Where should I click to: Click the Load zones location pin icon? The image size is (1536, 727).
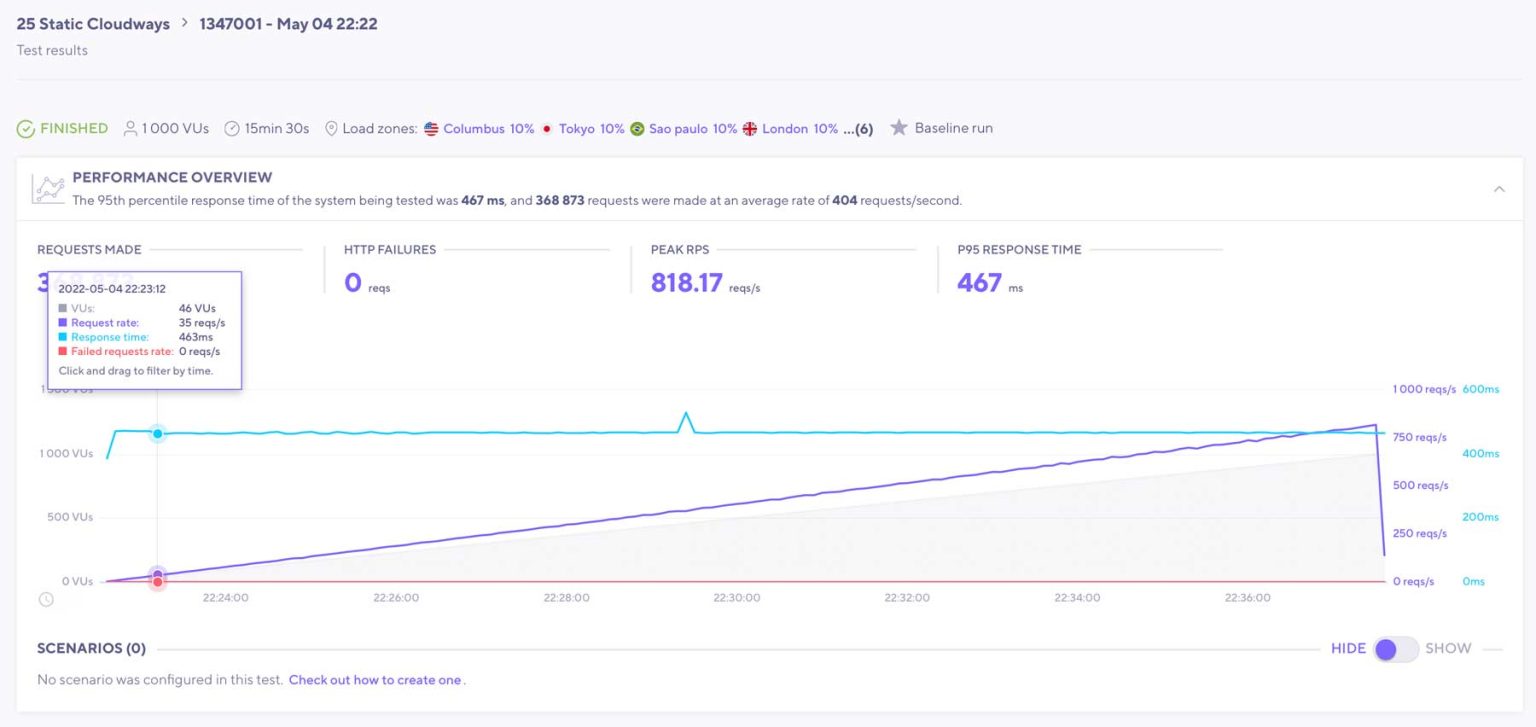coord(331,128)
